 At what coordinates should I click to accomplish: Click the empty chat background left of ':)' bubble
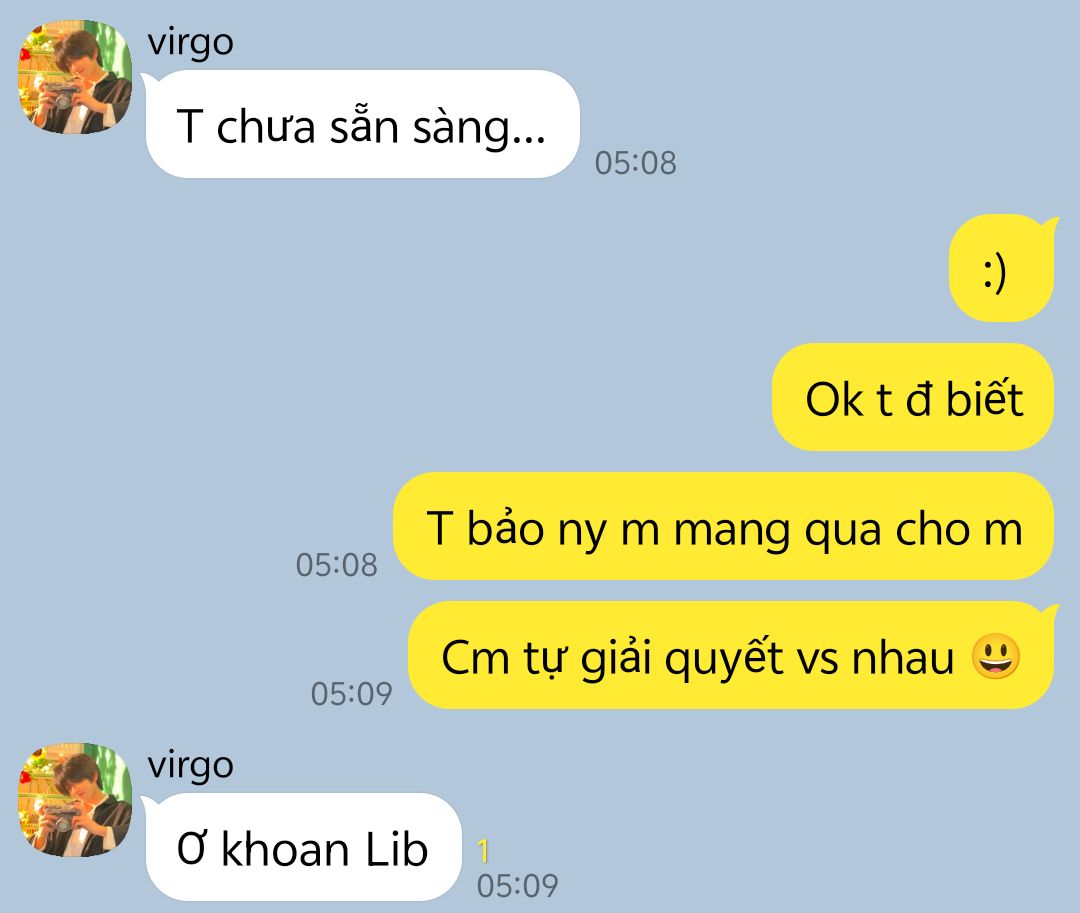click(482, 269)
